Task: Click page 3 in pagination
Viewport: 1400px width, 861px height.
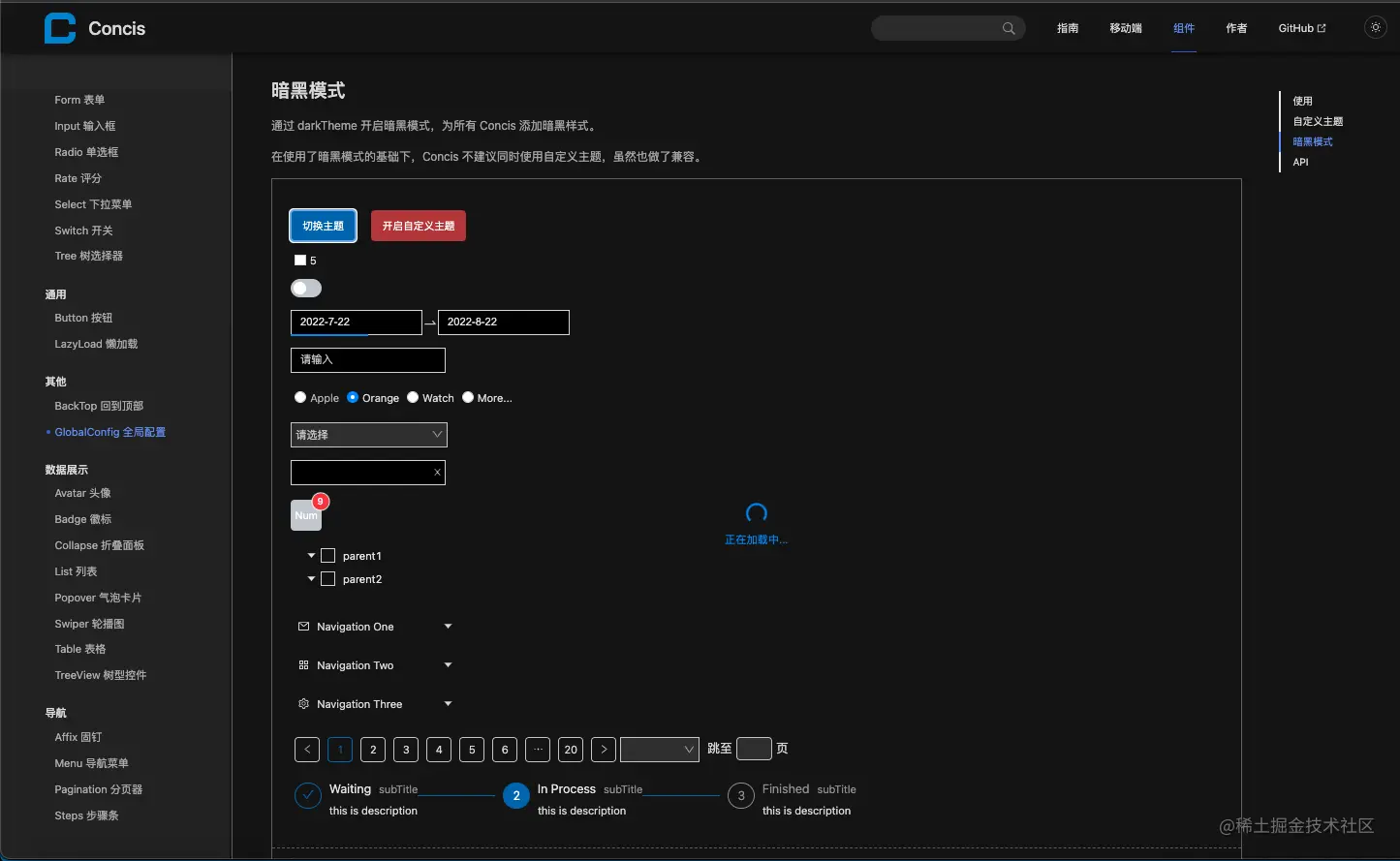Action: [x=406, y=750]
